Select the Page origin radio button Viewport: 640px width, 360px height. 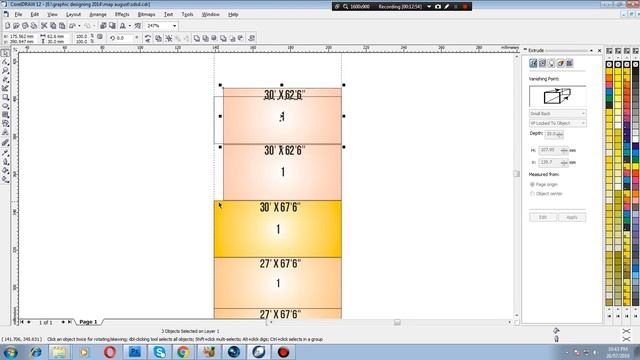coord(532,184)
